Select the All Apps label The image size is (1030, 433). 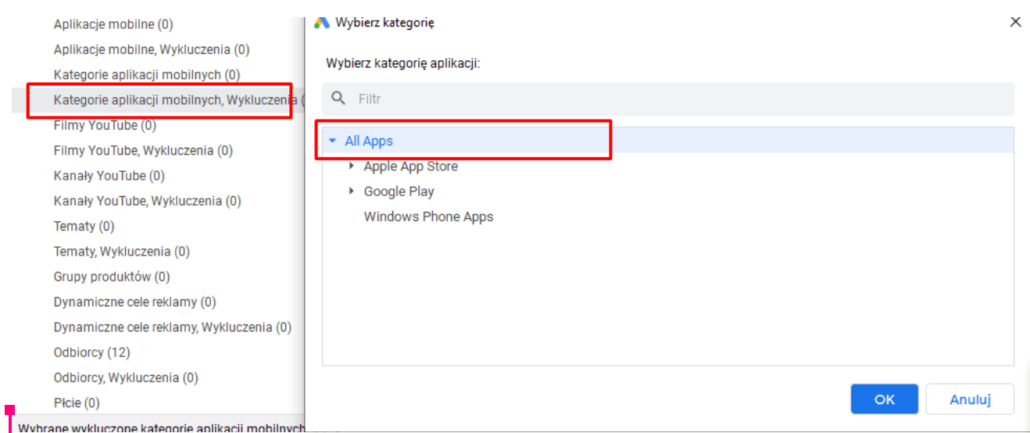[369, 141]
